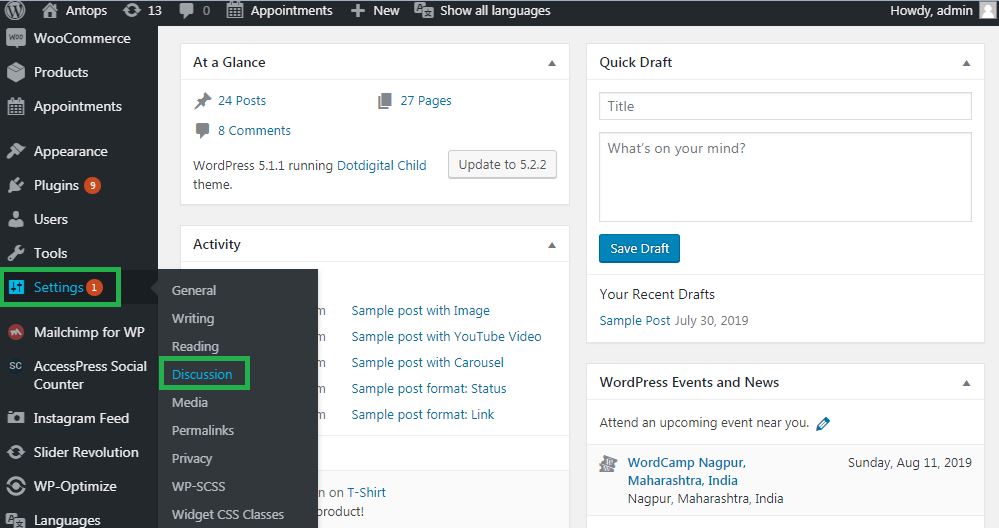Open the Sample post with Carousel link
The image size is (999, 528).
428,362
